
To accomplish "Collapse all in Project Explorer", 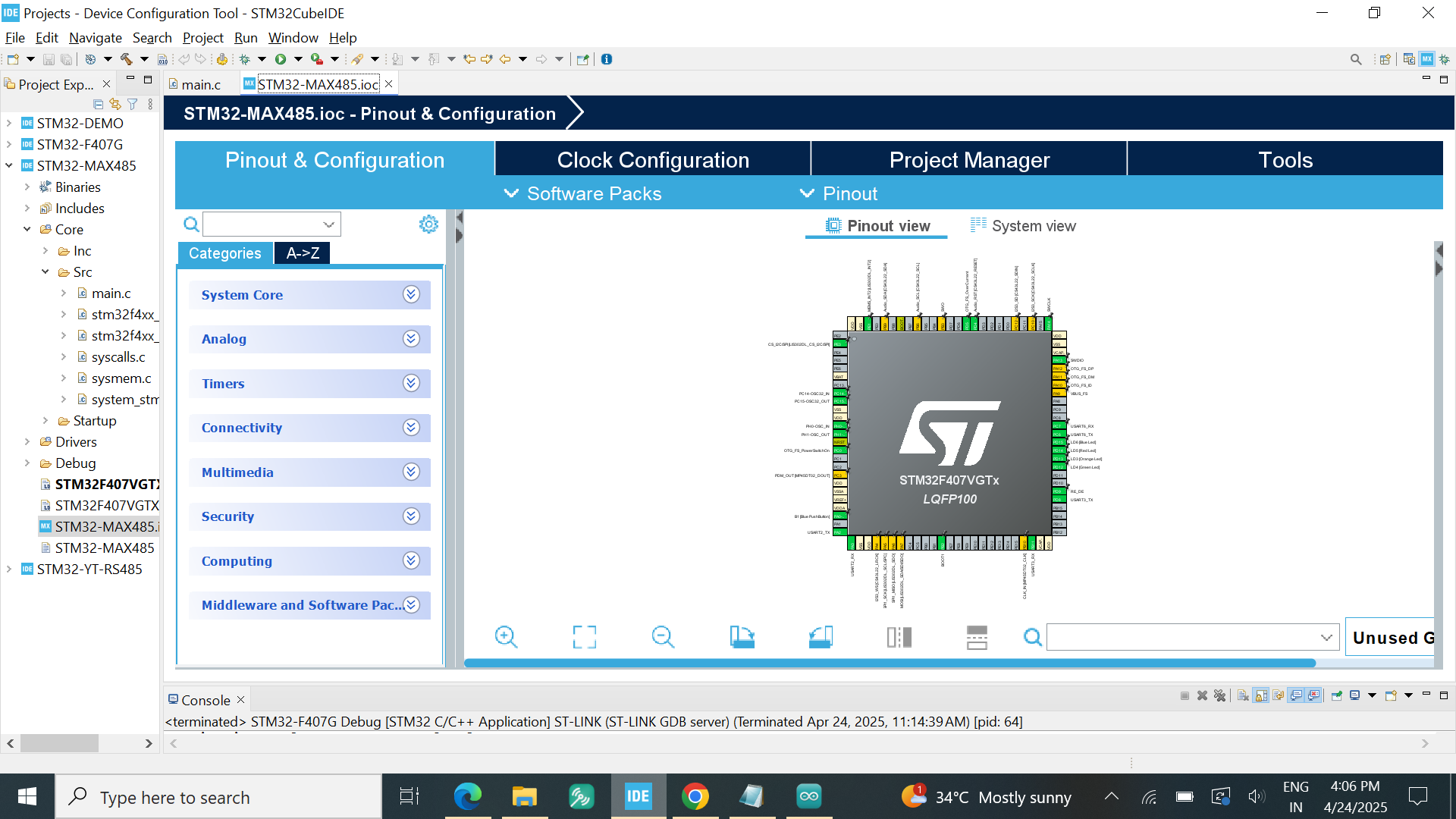I will click(98, 104).
